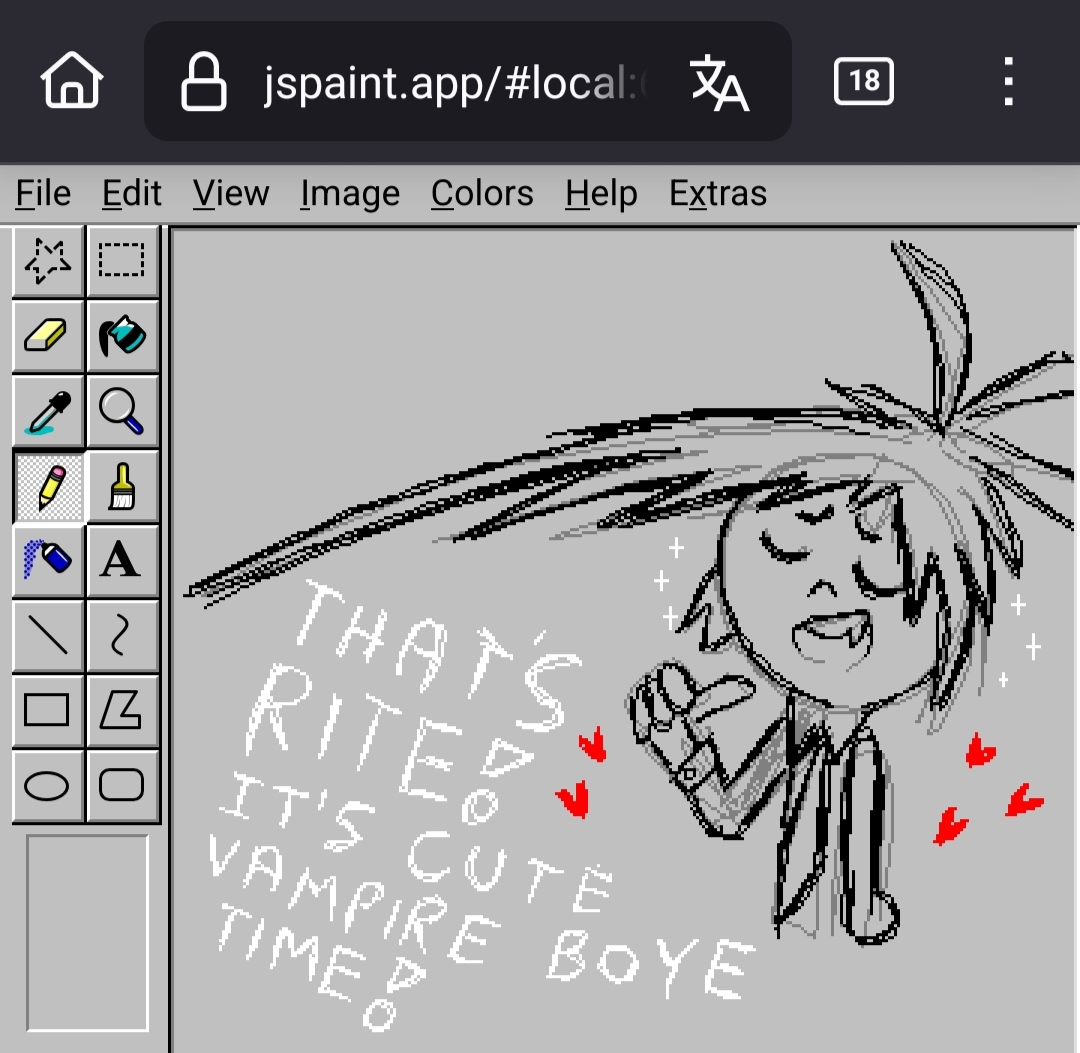The image size is (1080, 1053).
Task: Select the Line tool
Action: 48,637
